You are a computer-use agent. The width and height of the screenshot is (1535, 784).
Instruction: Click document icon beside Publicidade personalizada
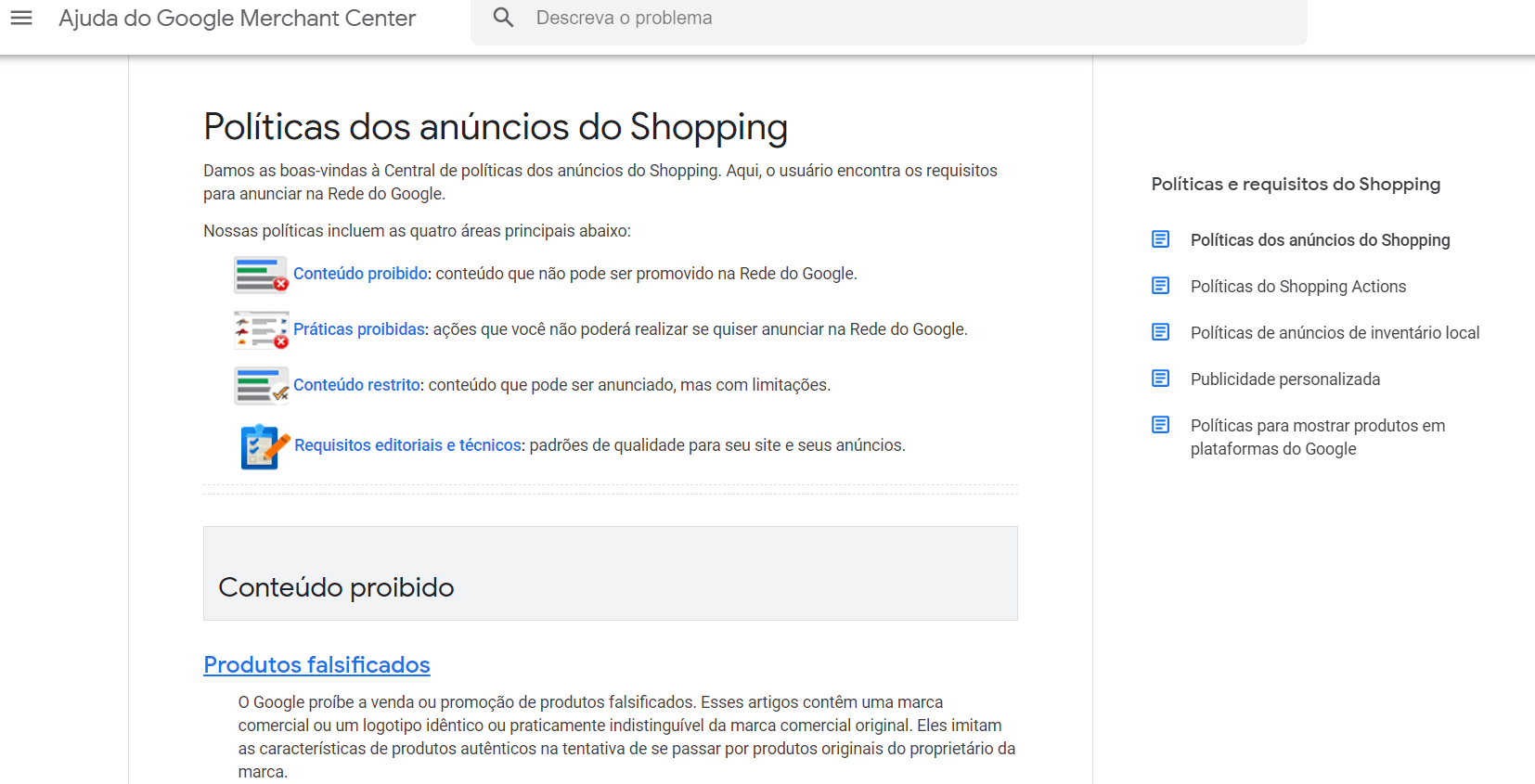(x=1160, y=379)
